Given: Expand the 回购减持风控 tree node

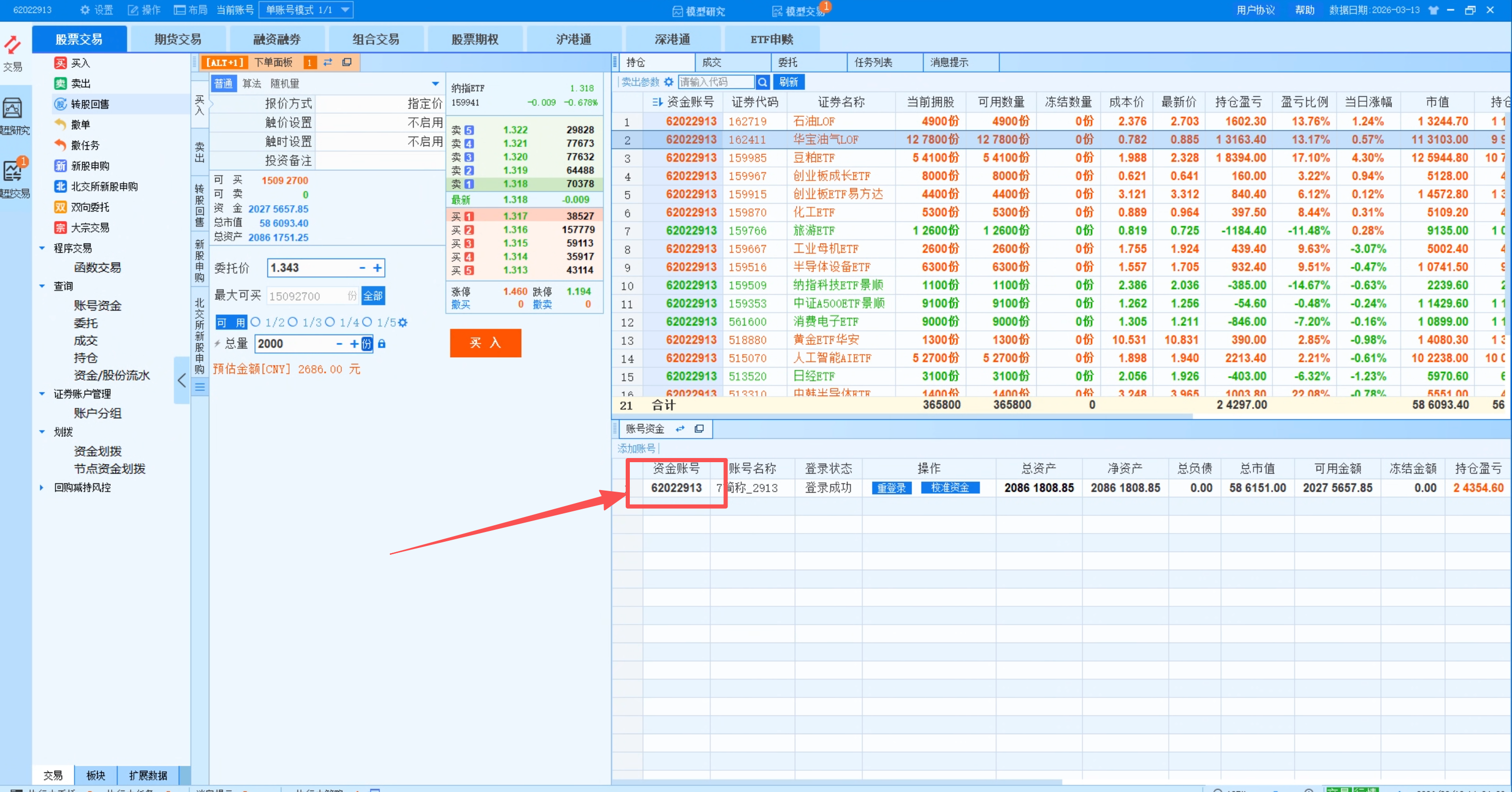Looking at the screenshot, I should click(42, 488).
